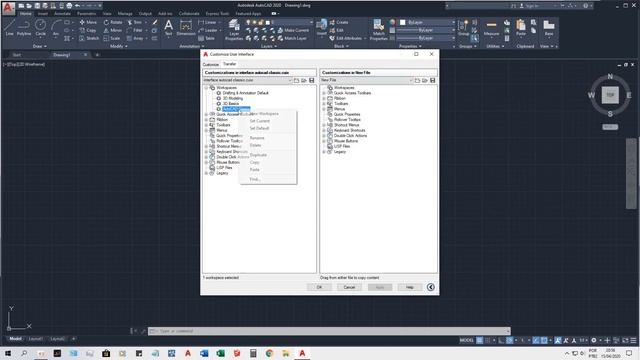Click the Match Properties tool
This screenshot has width=640, height=360.
pyautogui.click(x=378, y=29)
